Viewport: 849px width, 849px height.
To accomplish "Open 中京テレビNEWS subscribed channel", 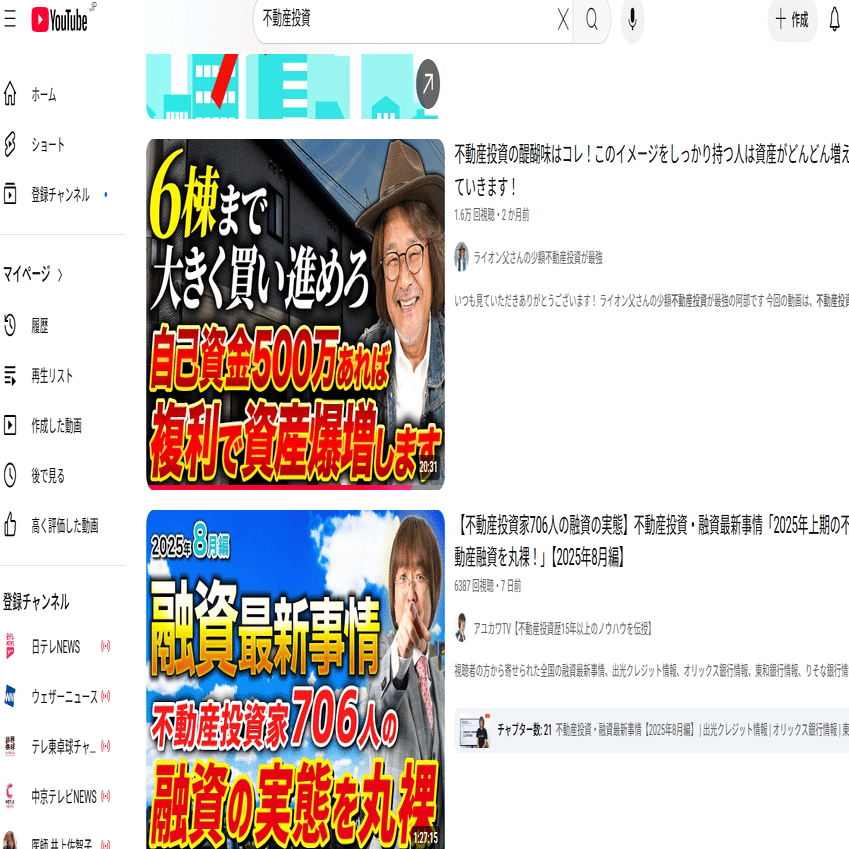I will click(x=62, y=796).
